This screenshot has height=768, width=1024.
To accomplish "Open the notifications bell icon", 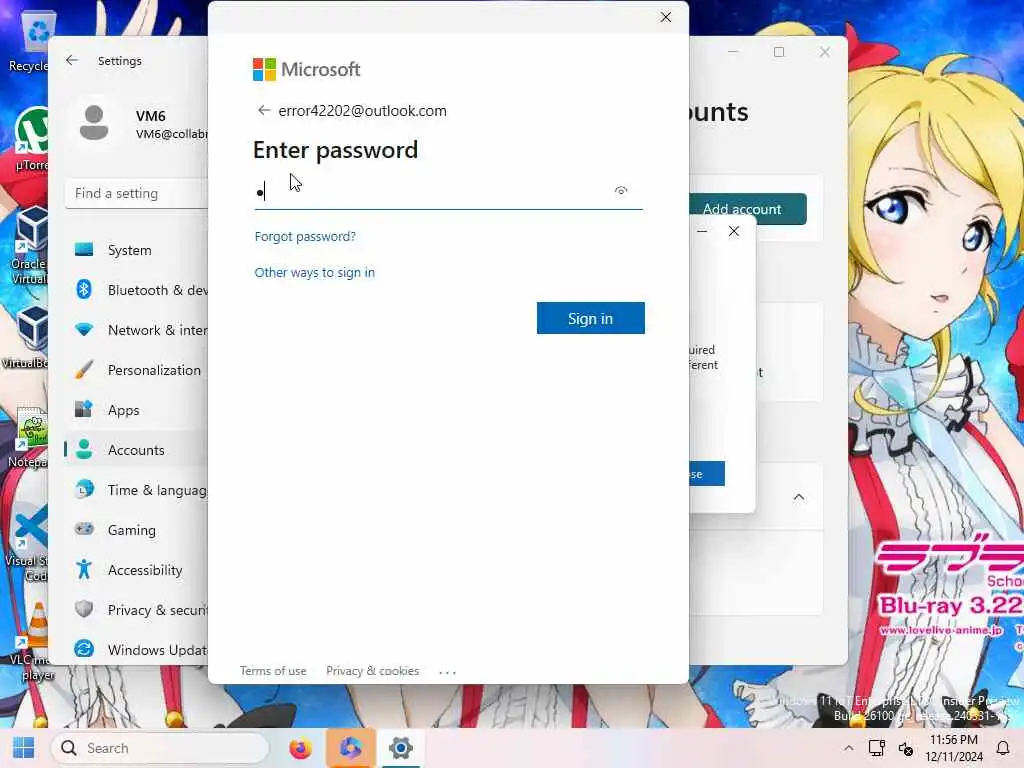I will click(x=1003, y=748).
